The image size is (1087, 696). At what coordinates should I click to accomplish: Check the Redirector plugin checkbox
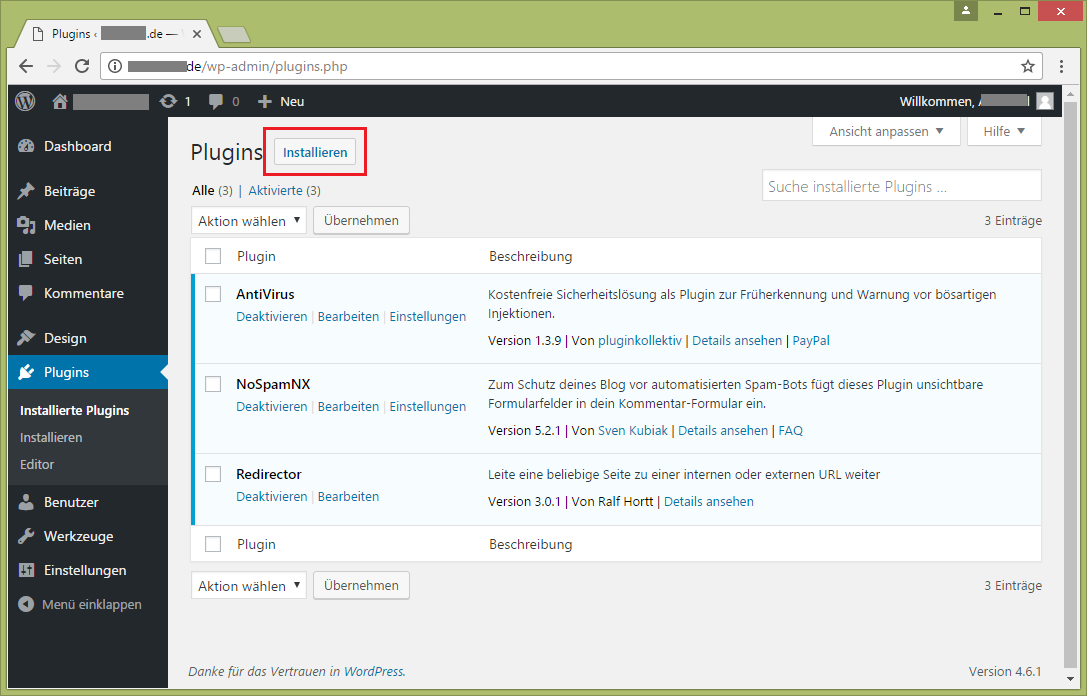[x=213, y=474]
